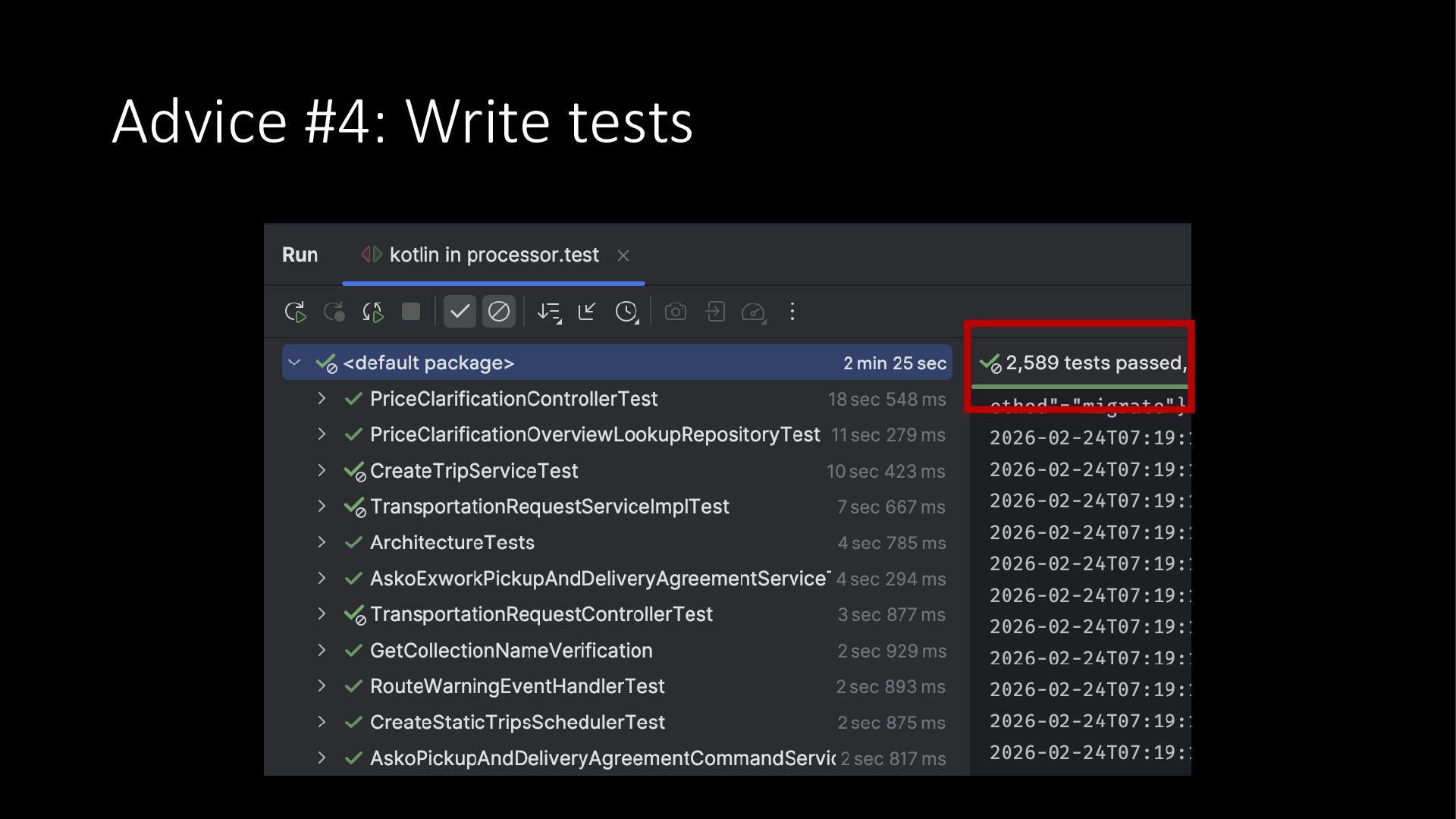Collapse the default package node

tap(295, 362)
